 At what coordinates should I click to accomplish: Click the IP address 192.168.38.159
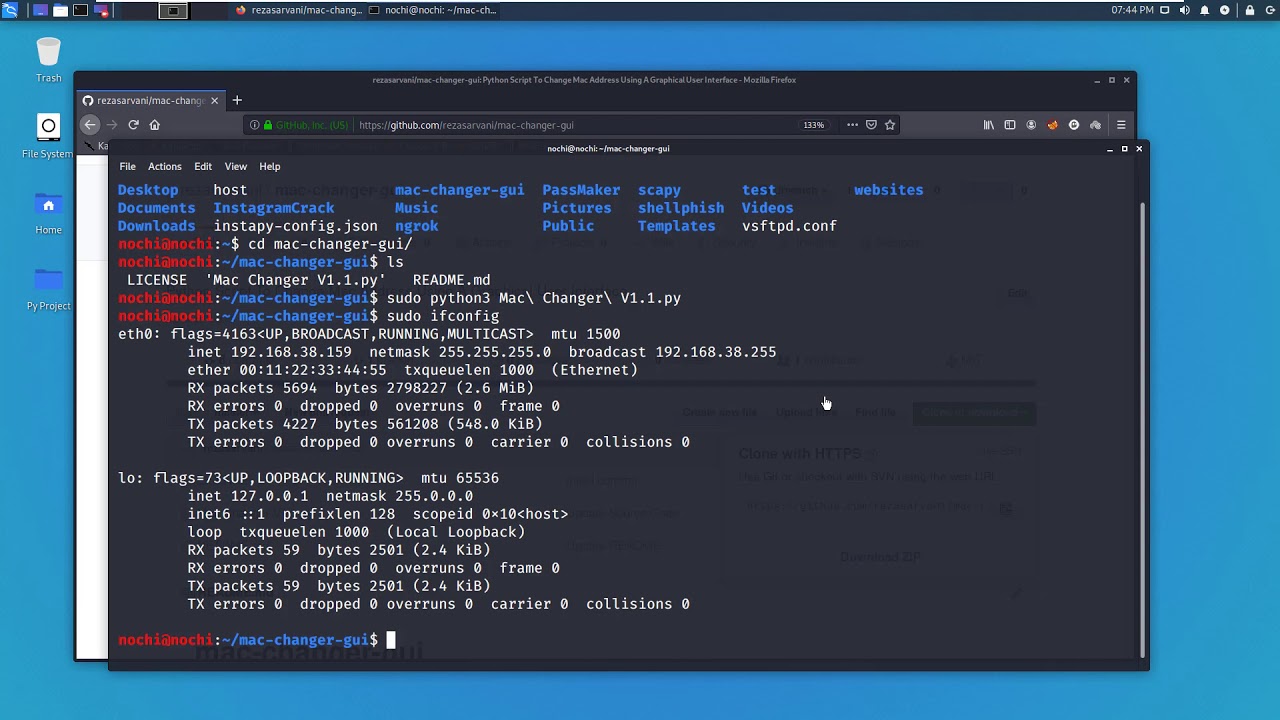click(291, 352)
